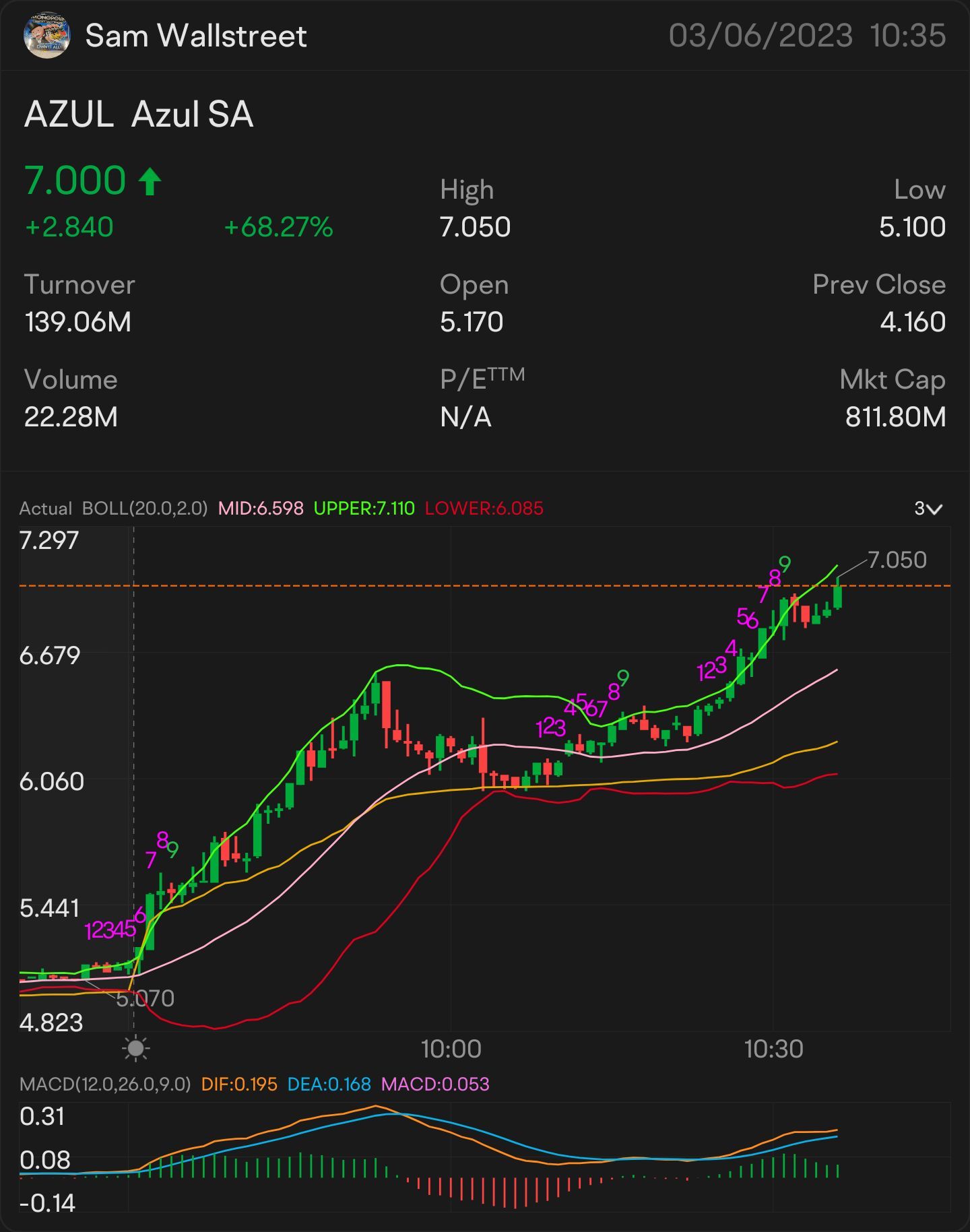Tap the High value 7.050

pos(475,227)
